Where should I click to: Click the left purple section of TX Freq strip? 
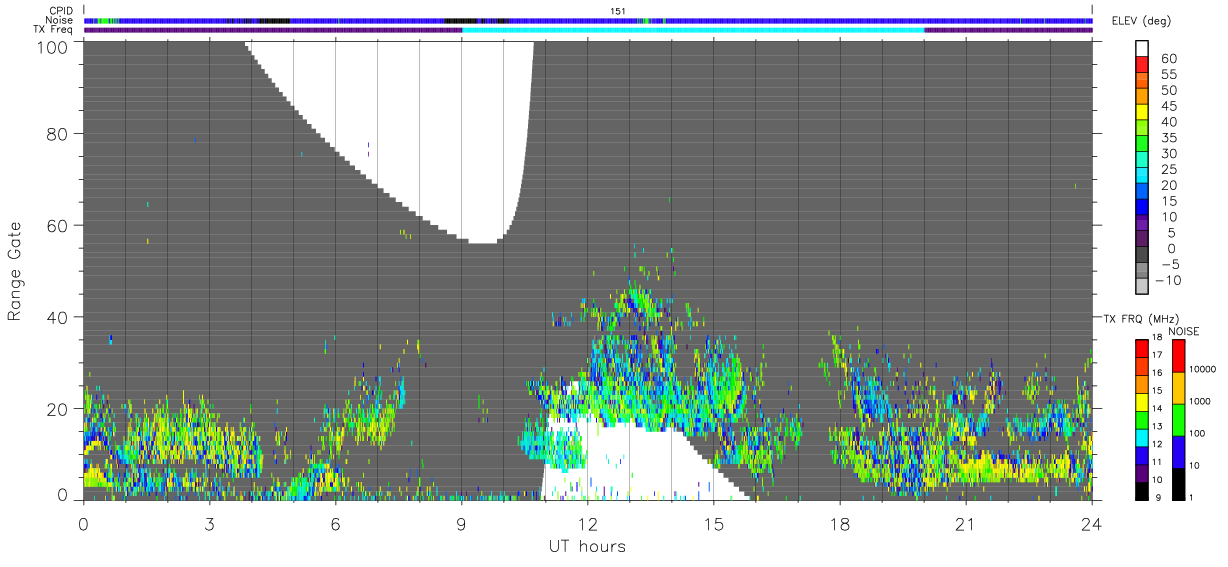(273, 30)
